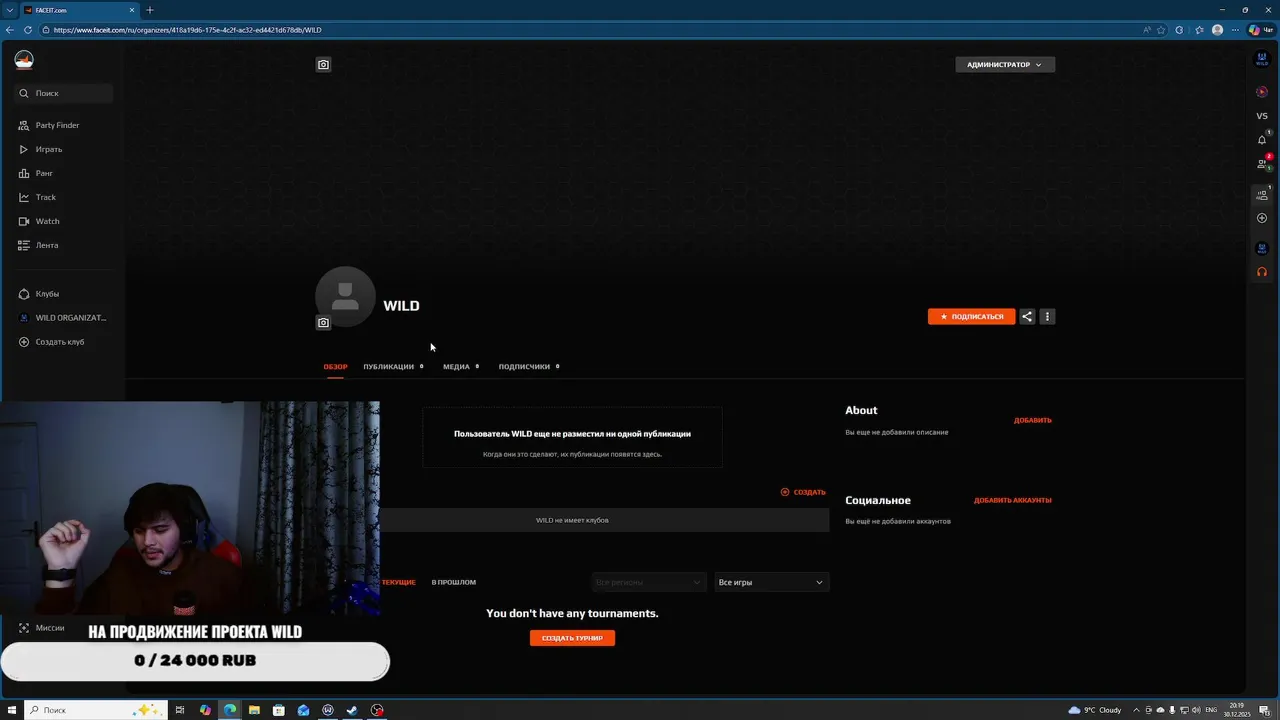Open the notifications bell
Screen dimensions: 1280x720
point(1262,140)
